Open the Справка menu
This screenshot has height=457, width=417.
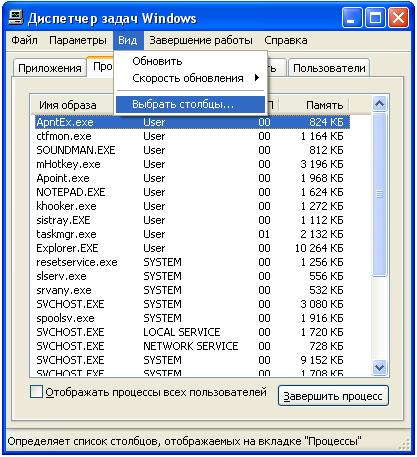[x=286, y=41]
